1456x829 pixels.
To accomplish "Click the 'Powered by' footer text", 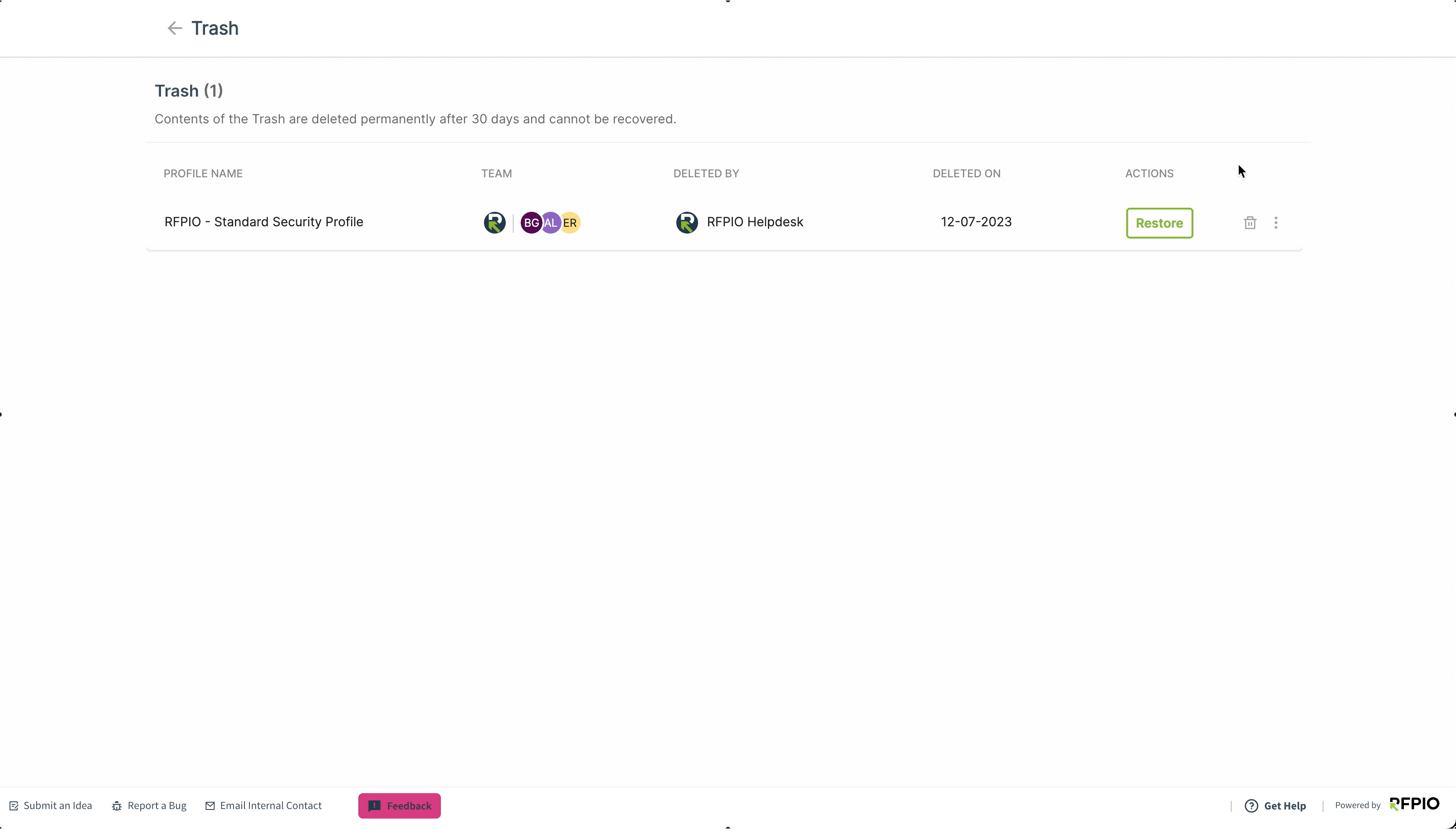I will pyautogui.click(x=1358, y=805).
